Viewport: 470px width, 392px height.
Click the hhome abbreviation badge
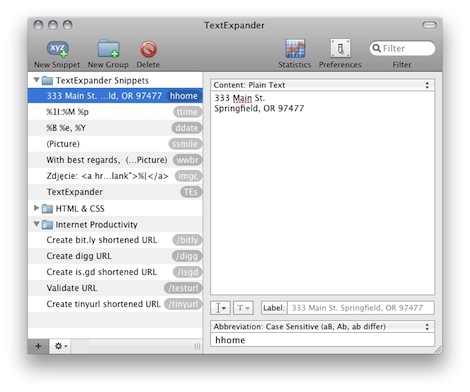click(184, 96)
